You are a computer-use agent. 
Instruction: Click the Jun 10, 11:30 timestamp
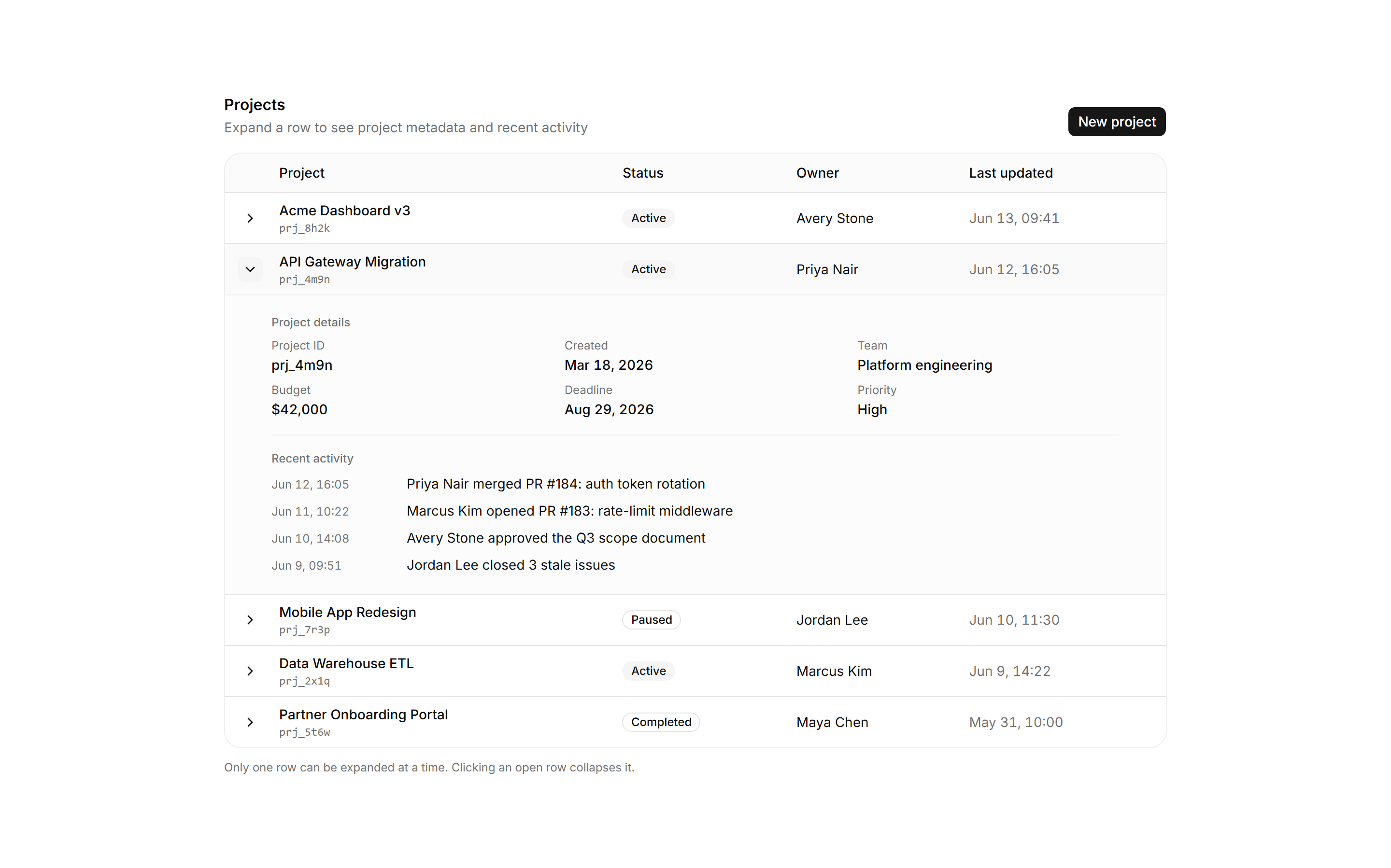pyautogui.click(x=1014, y=620)
